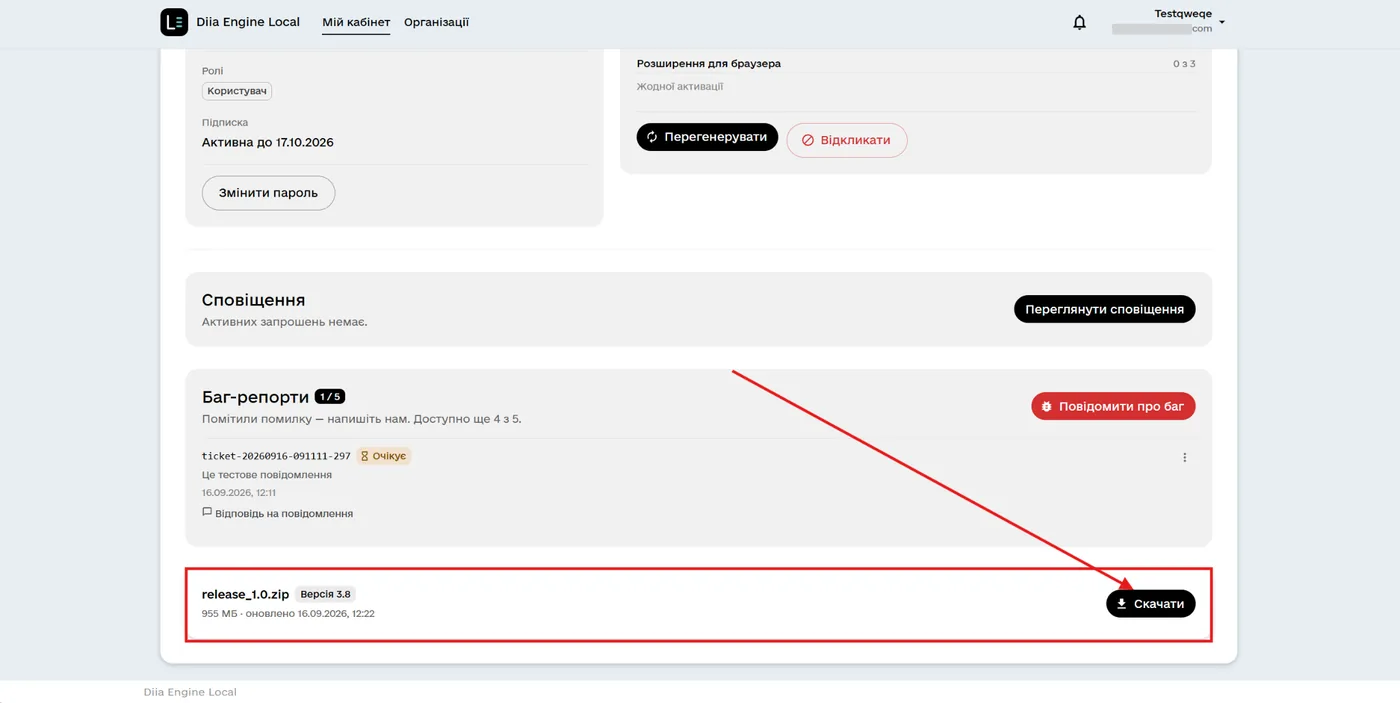
Task: Click the Diia Engine Local footer text
Action: [x=190, y=692]
